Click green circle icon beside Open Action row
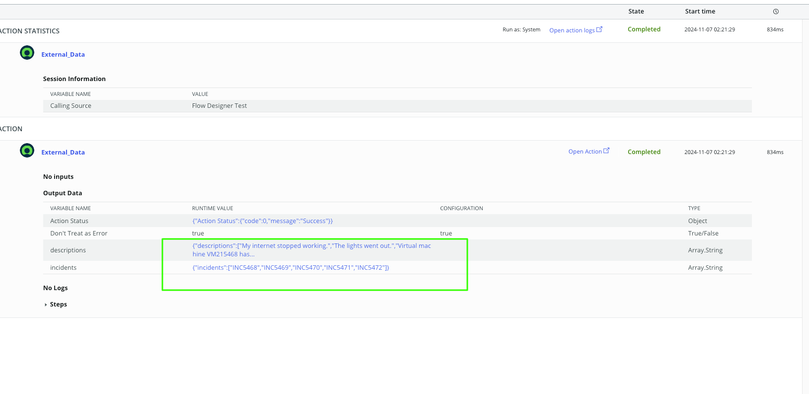 [27, 151]
